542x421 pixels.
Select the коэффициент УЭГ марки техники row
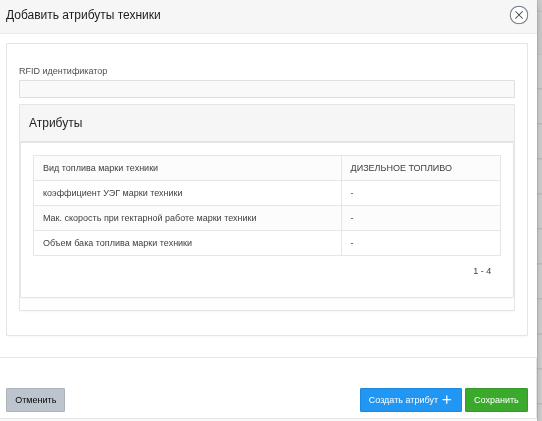coord(267,193)
